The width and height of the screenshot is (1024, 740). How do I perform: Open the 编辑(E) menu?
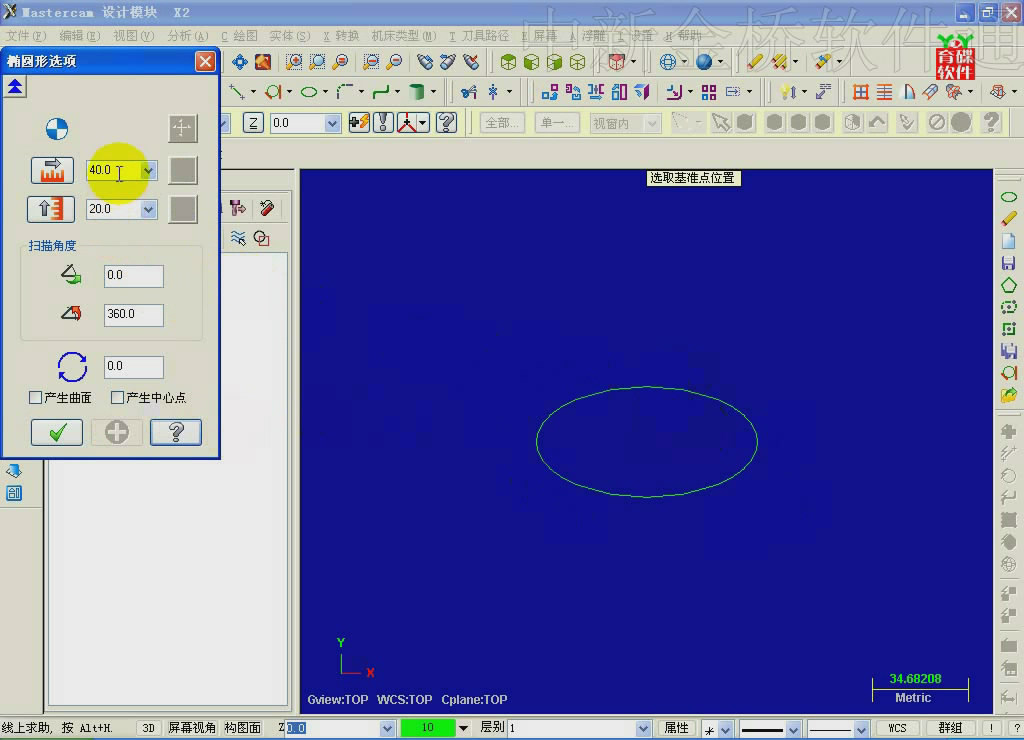[80, 36]
